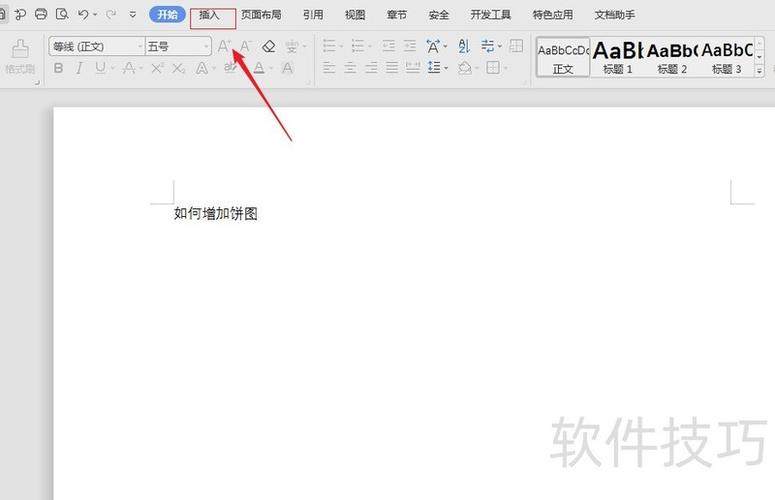
Task: Open the 视图 tab
Action: [355, 15]
